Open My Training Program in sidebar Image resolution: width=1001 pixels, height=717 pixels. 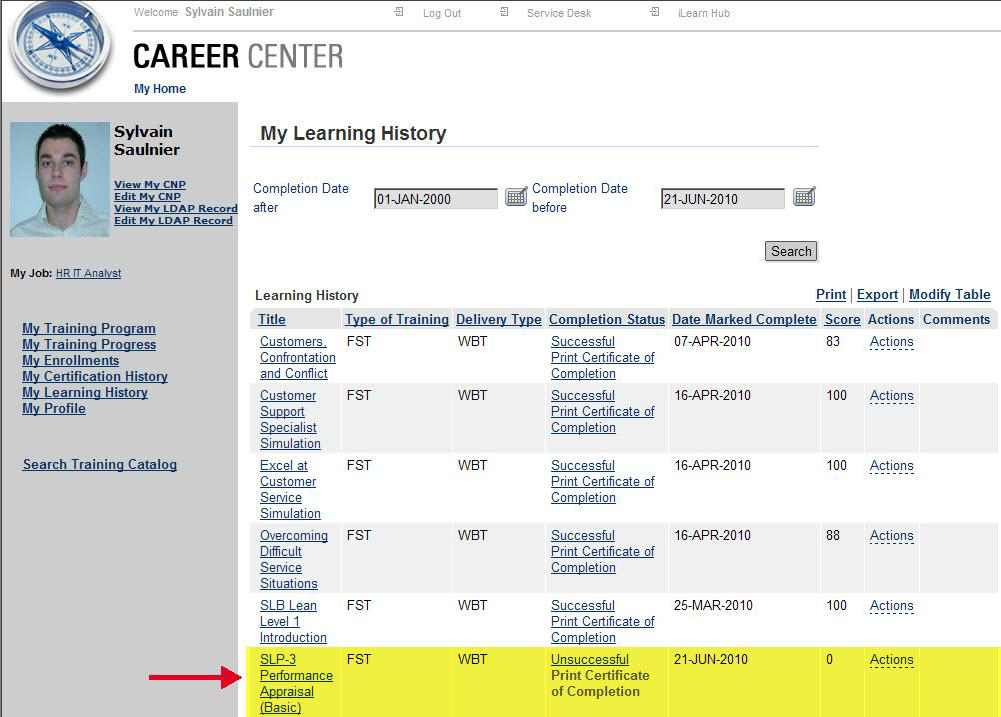click(89, 329)
